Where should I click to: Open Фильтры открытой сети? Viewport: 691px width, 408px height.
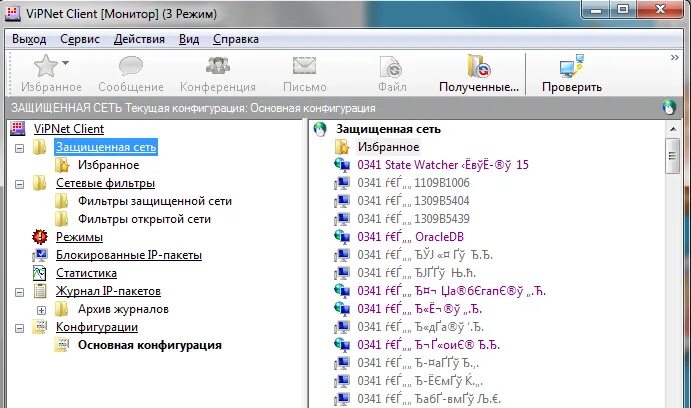click(145, 219)
